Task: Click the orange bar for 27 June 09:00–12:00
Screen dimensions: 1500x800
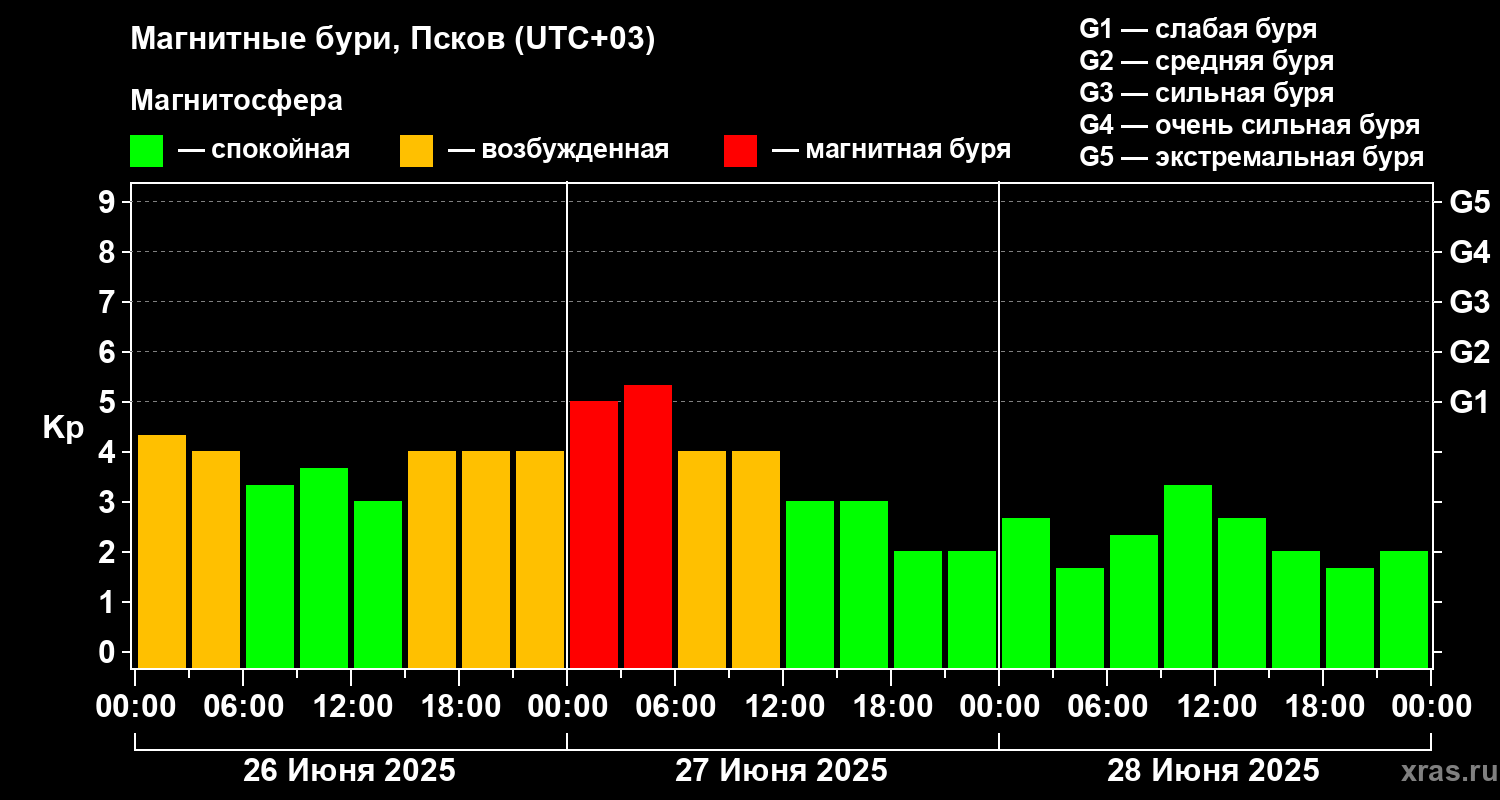Action: pos(756,559)
